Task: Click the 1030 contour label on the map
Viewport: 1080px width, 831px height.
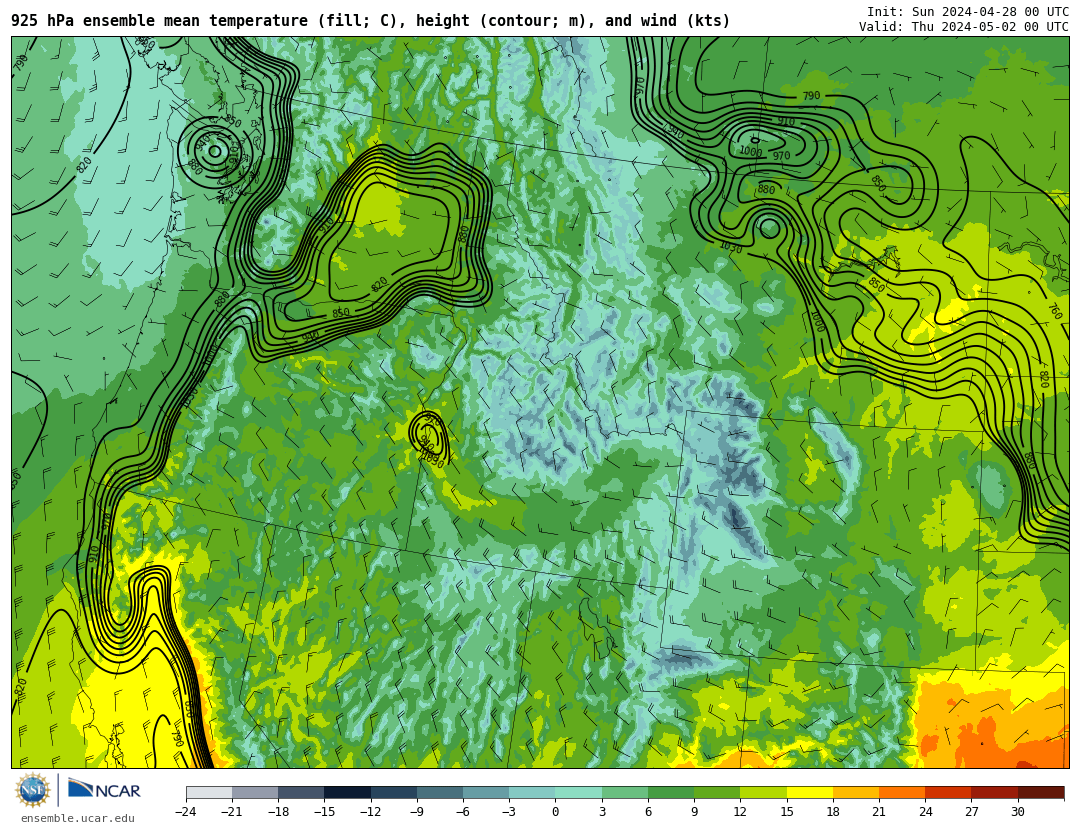Action: tap(731, 247)
